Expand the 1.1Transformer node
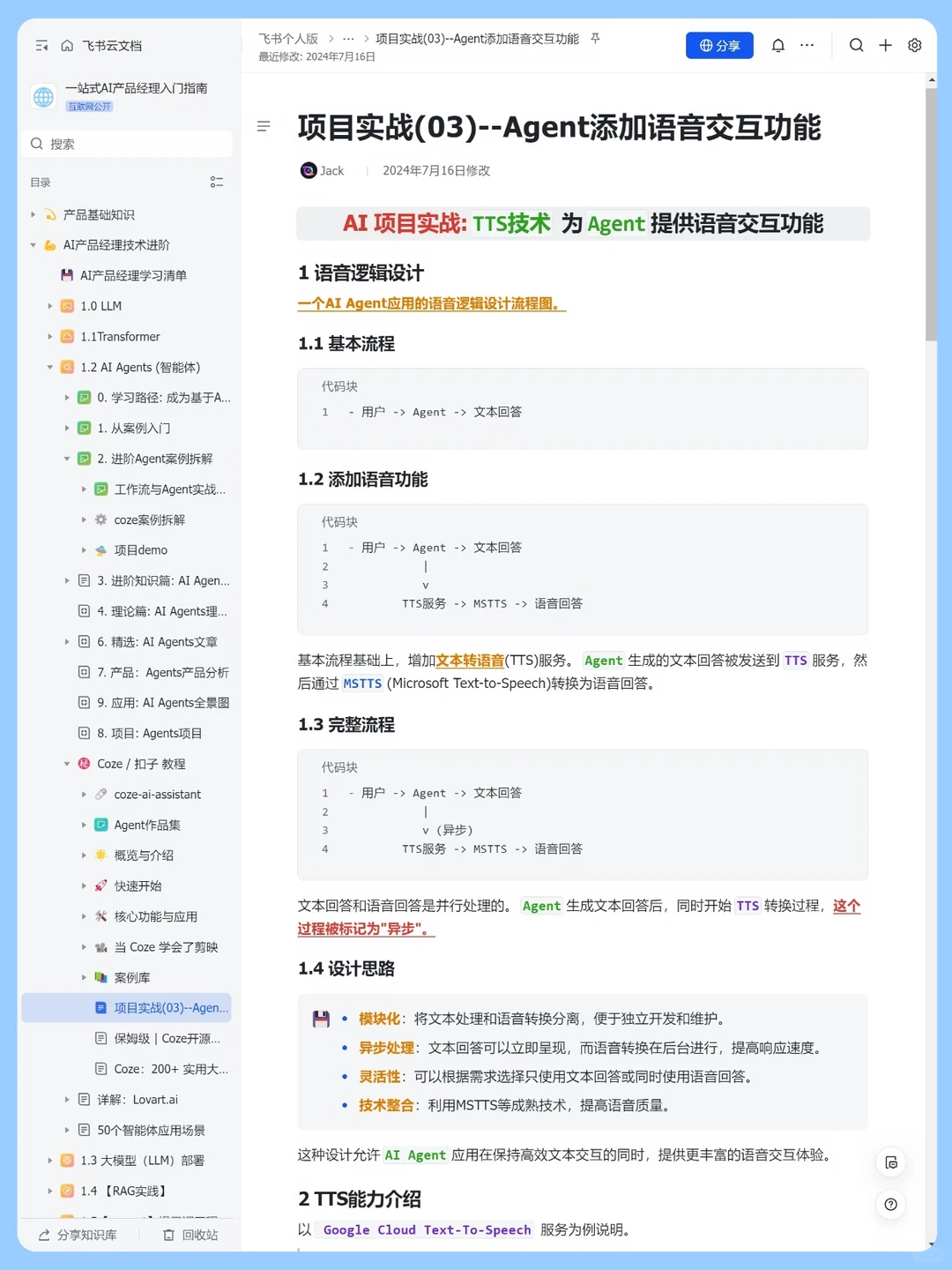952x1270 pixels. (x=50, y=337)
